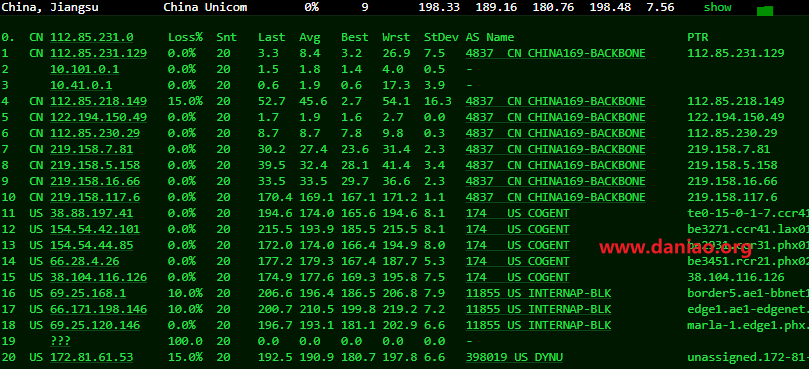Open AS 11855 INTERNAP-BLK on hop 16
The height and width of the screenshot is (369, 809).
click(x=538, y=293)
